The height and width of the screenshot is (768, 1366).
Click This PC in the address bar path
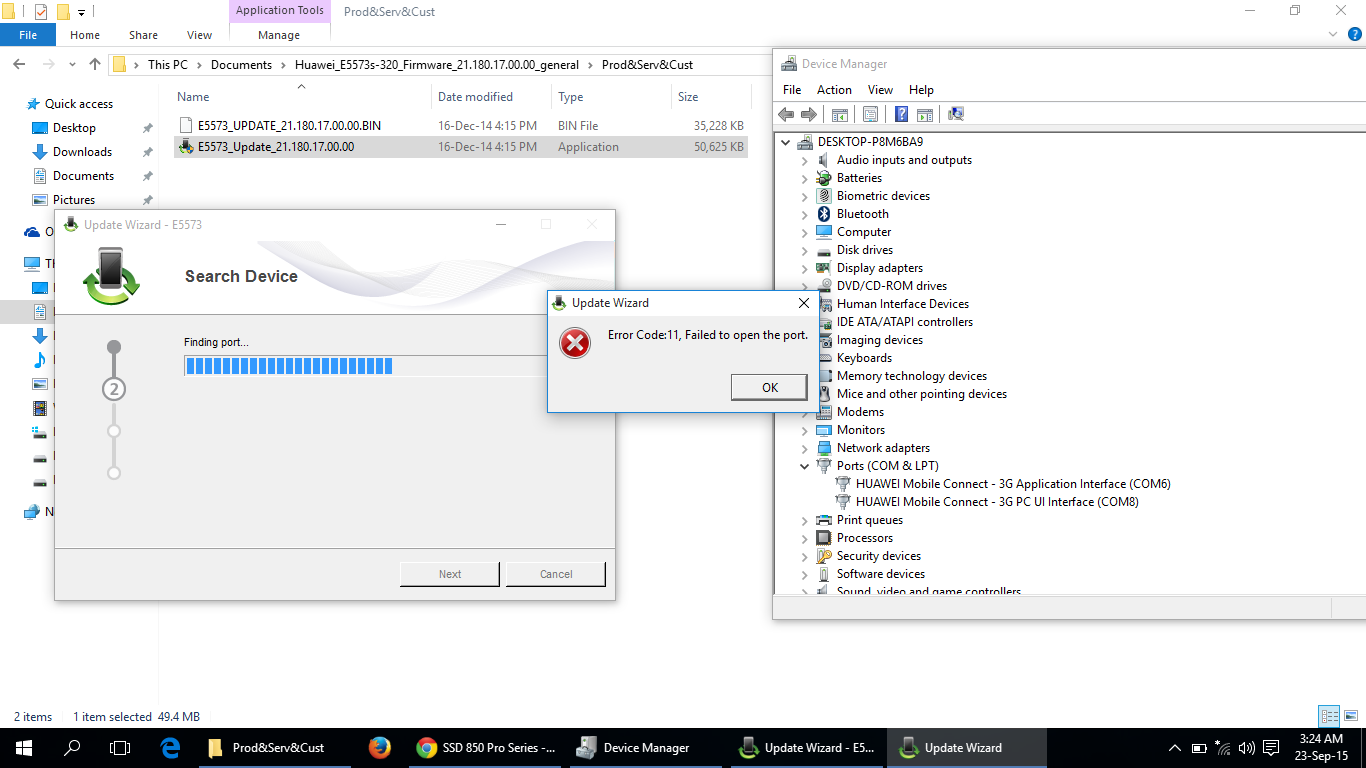click(x=167, y=65)
